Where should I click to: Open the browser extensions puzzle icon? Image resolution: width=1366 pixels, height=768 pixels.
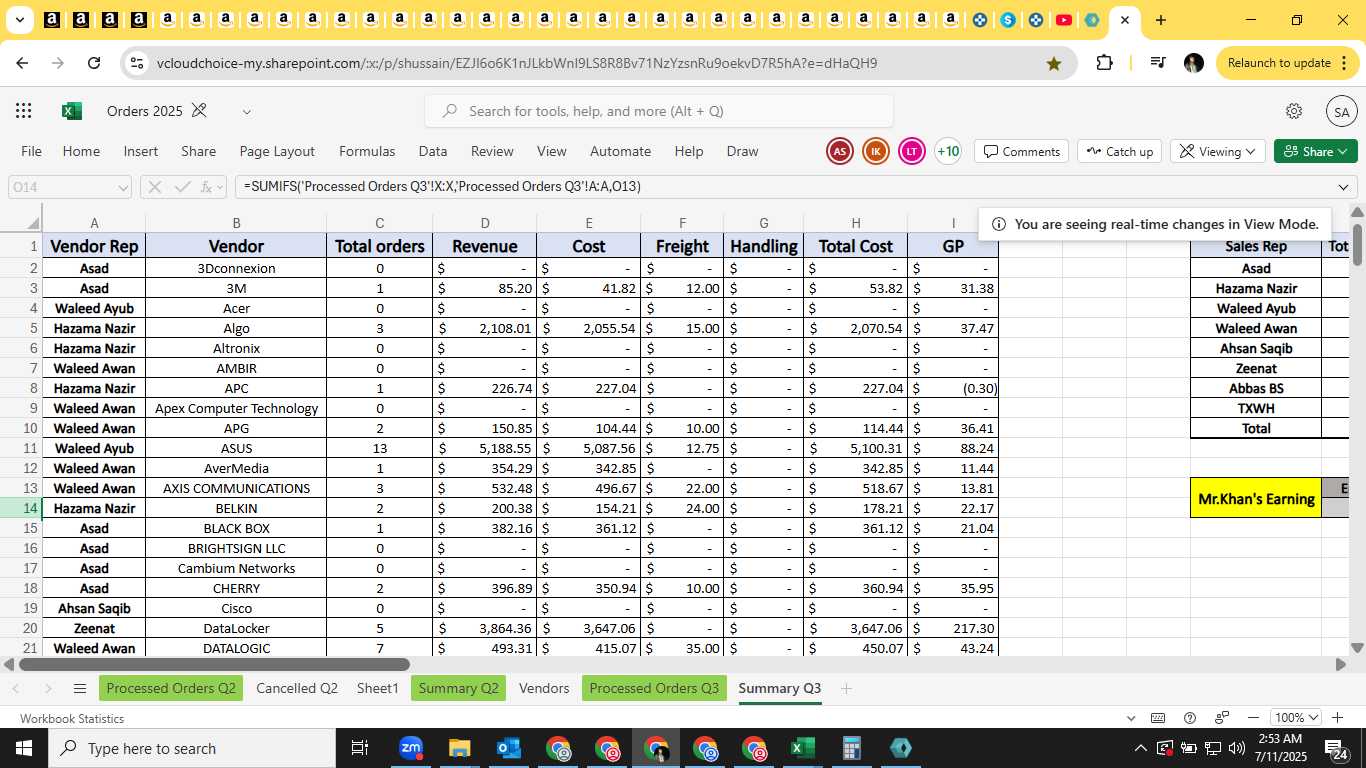[1104, 62]
